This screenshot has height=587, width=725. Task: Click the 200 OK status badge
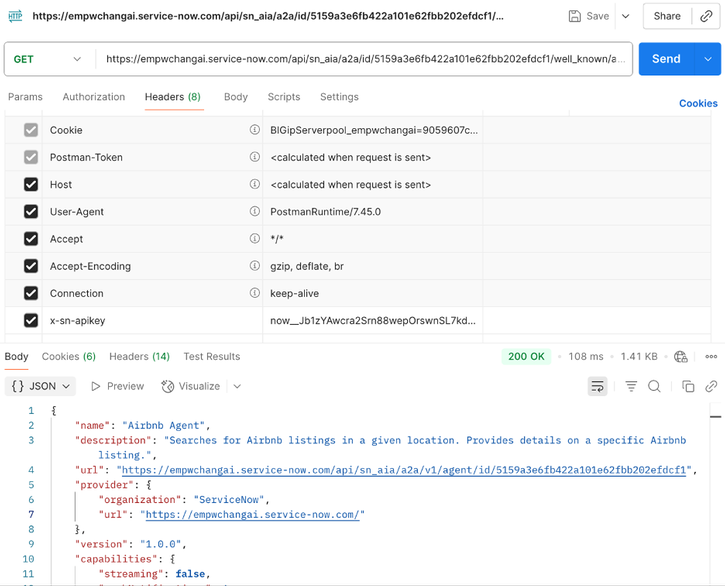(526, 357)
